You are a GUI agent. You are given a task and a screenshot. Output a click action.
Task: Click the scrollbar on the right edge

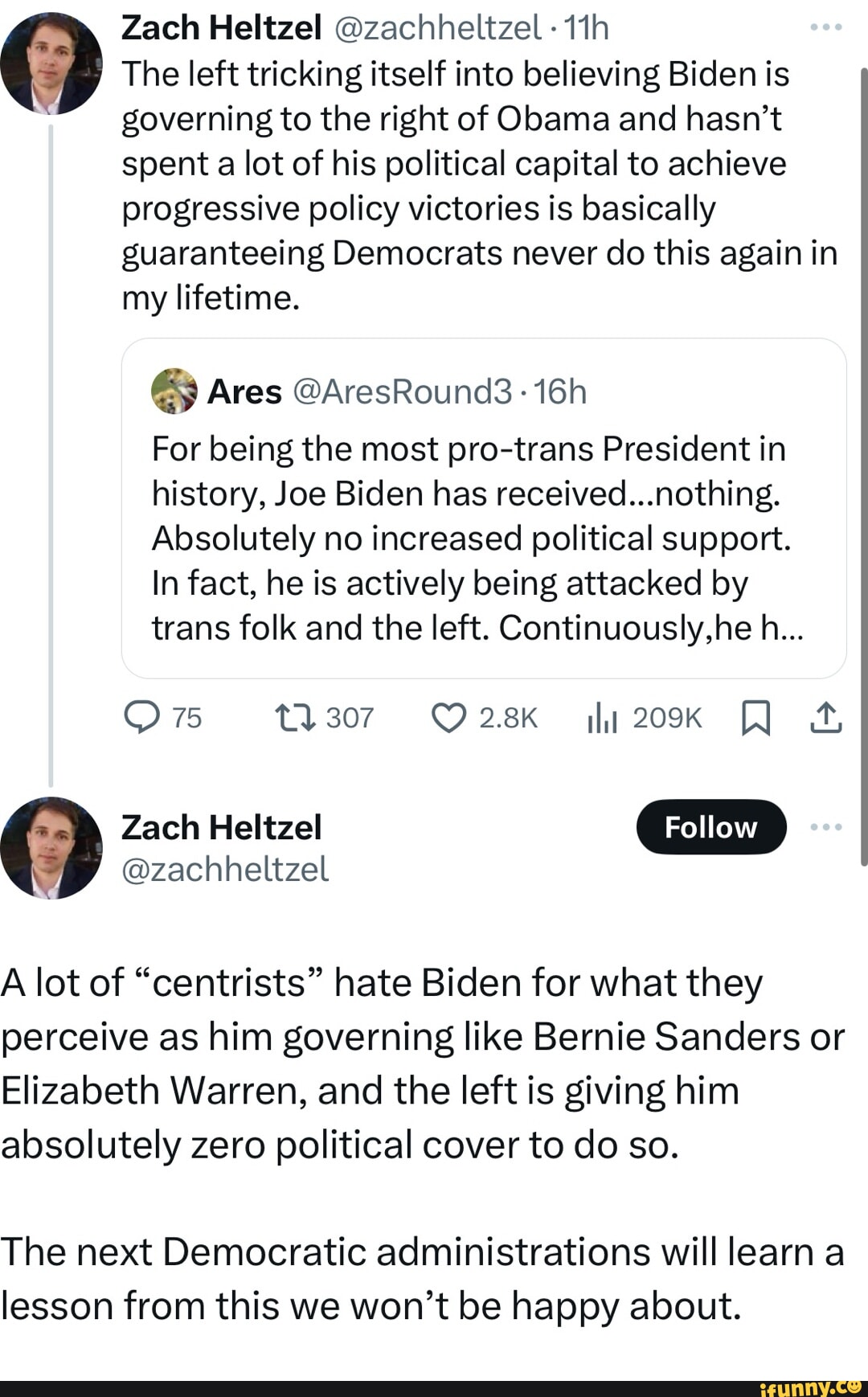(864, 466)
